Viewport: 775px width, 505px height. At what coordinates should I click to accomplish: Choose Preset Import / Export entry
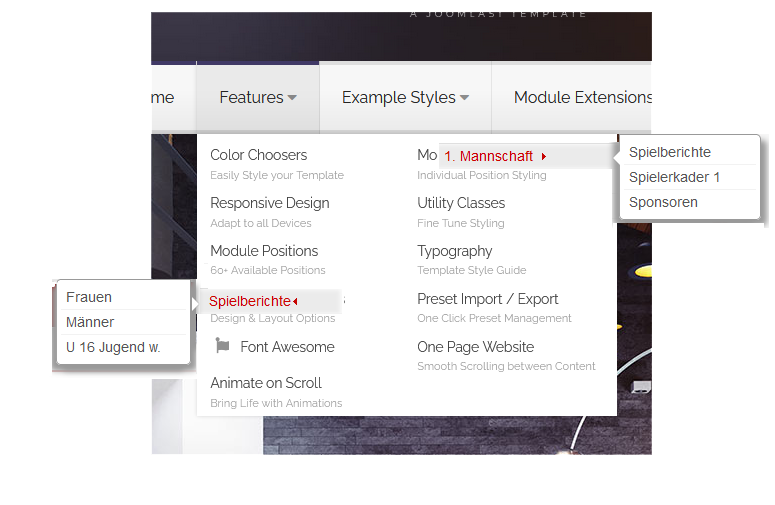(487, 299)
